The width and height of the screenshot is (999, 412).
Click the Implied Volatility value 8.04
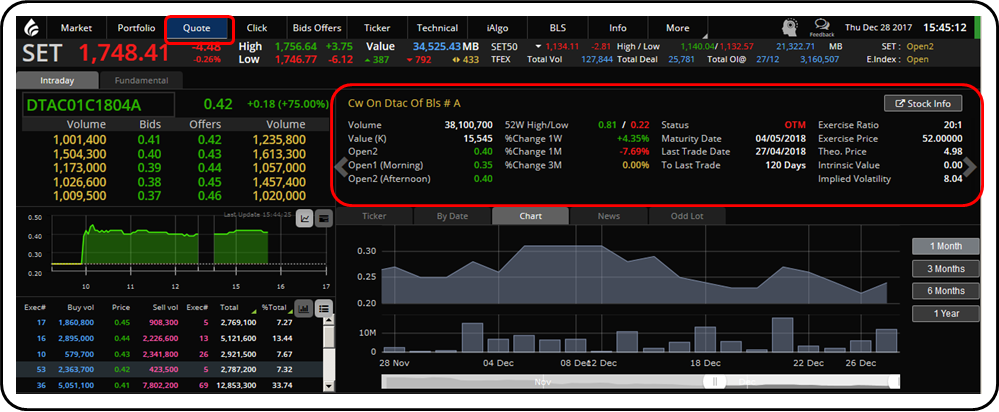(x=952, y=179)
